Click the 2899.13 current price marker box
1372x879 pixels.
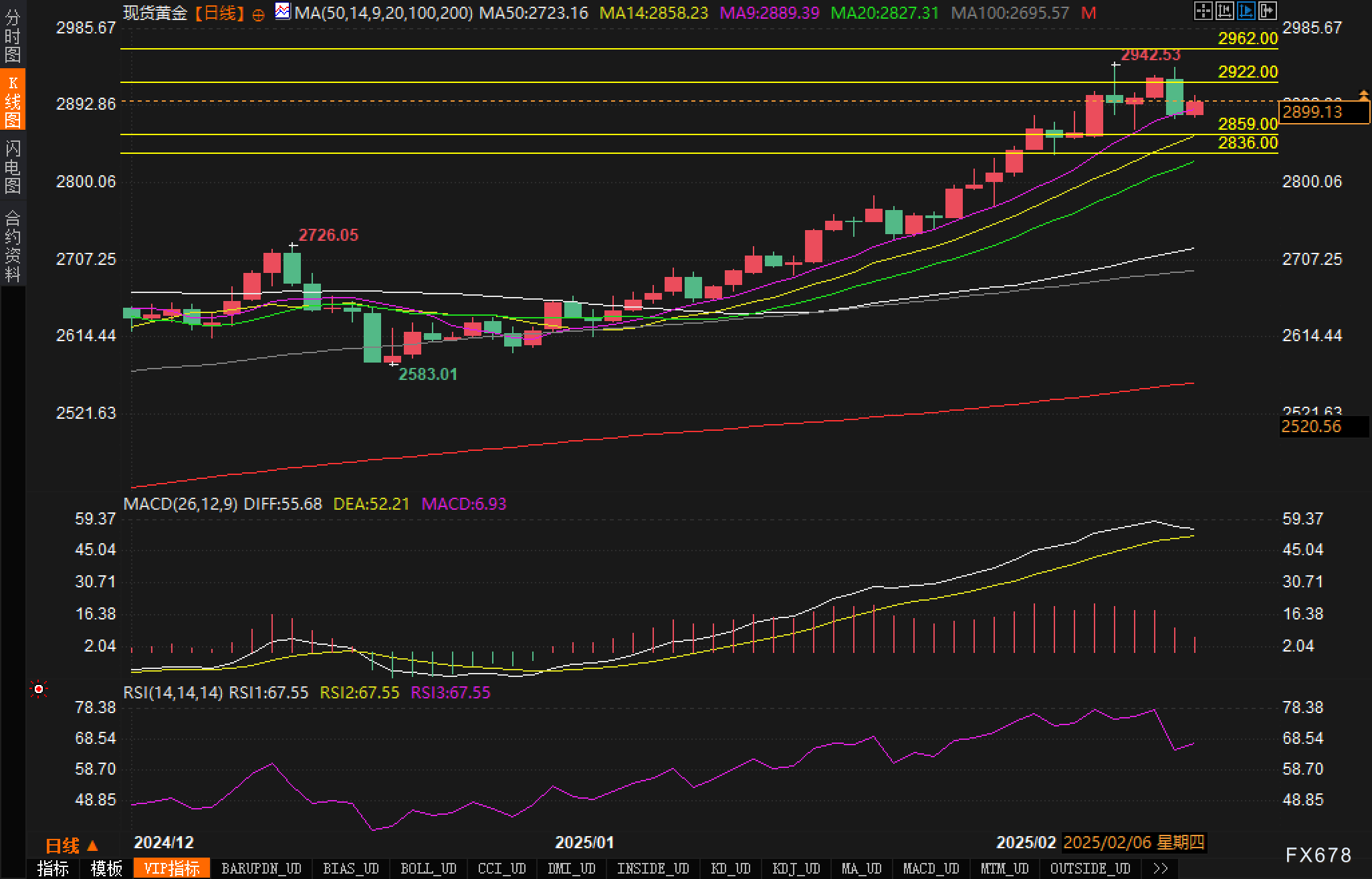click(1323, 112)
